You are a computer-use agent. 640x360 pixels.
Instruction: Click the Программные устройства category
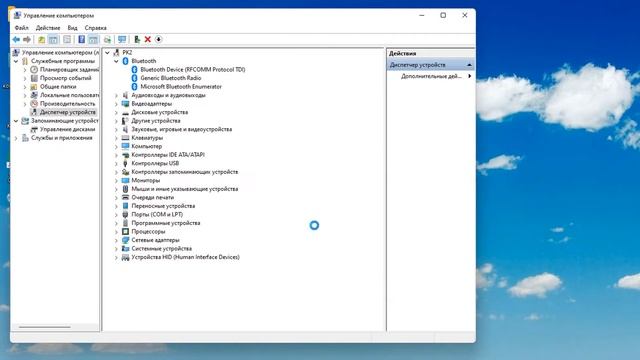tap(166, 223)
